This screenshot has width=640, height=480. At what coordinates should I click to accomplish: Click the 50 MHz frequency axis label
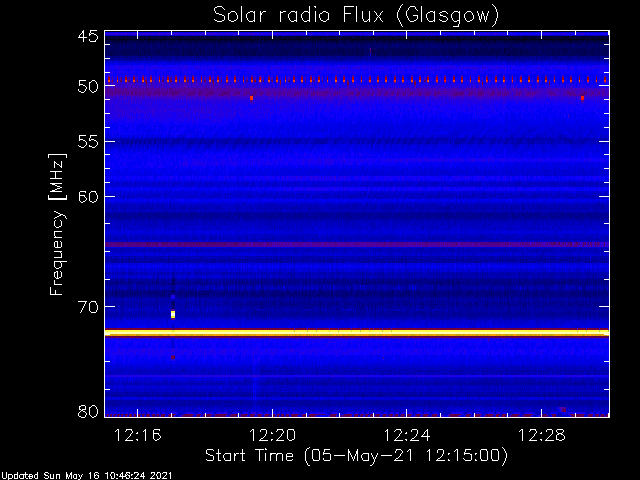[88, 87]
